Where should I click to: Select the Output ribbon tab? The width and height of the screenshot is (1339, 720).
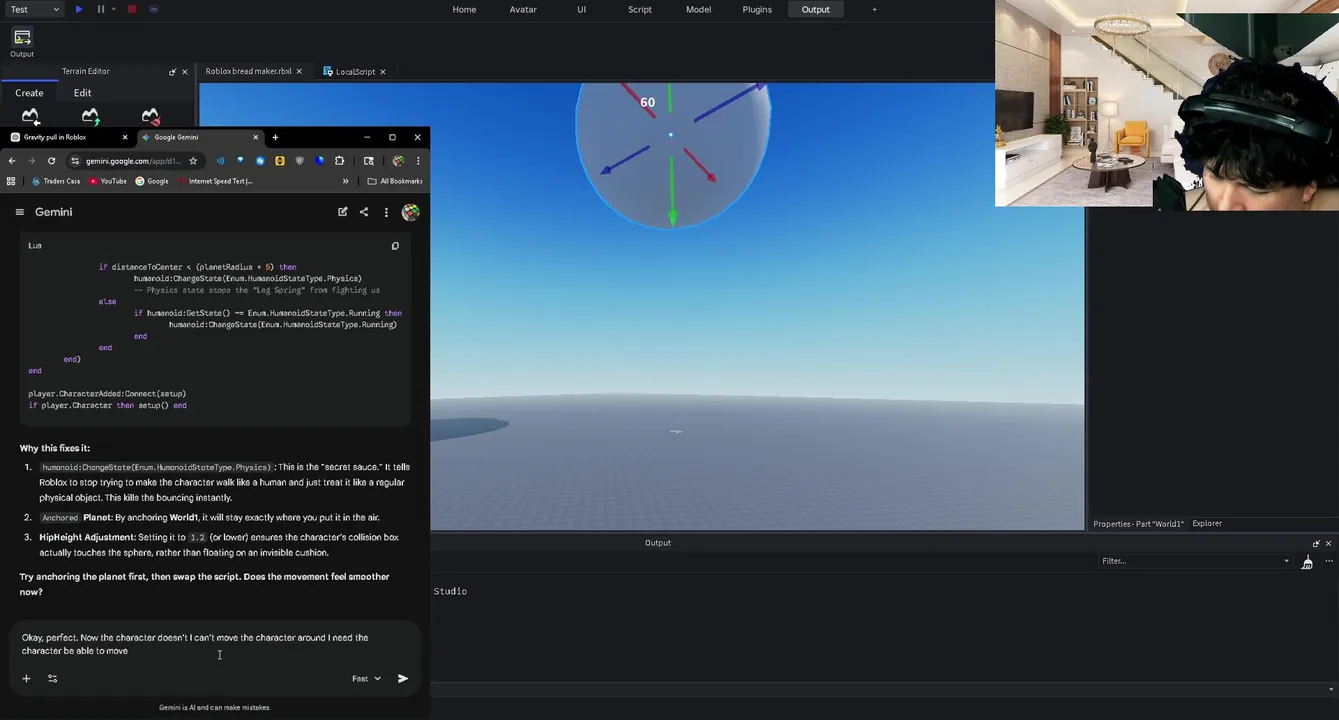click(816, 9)
